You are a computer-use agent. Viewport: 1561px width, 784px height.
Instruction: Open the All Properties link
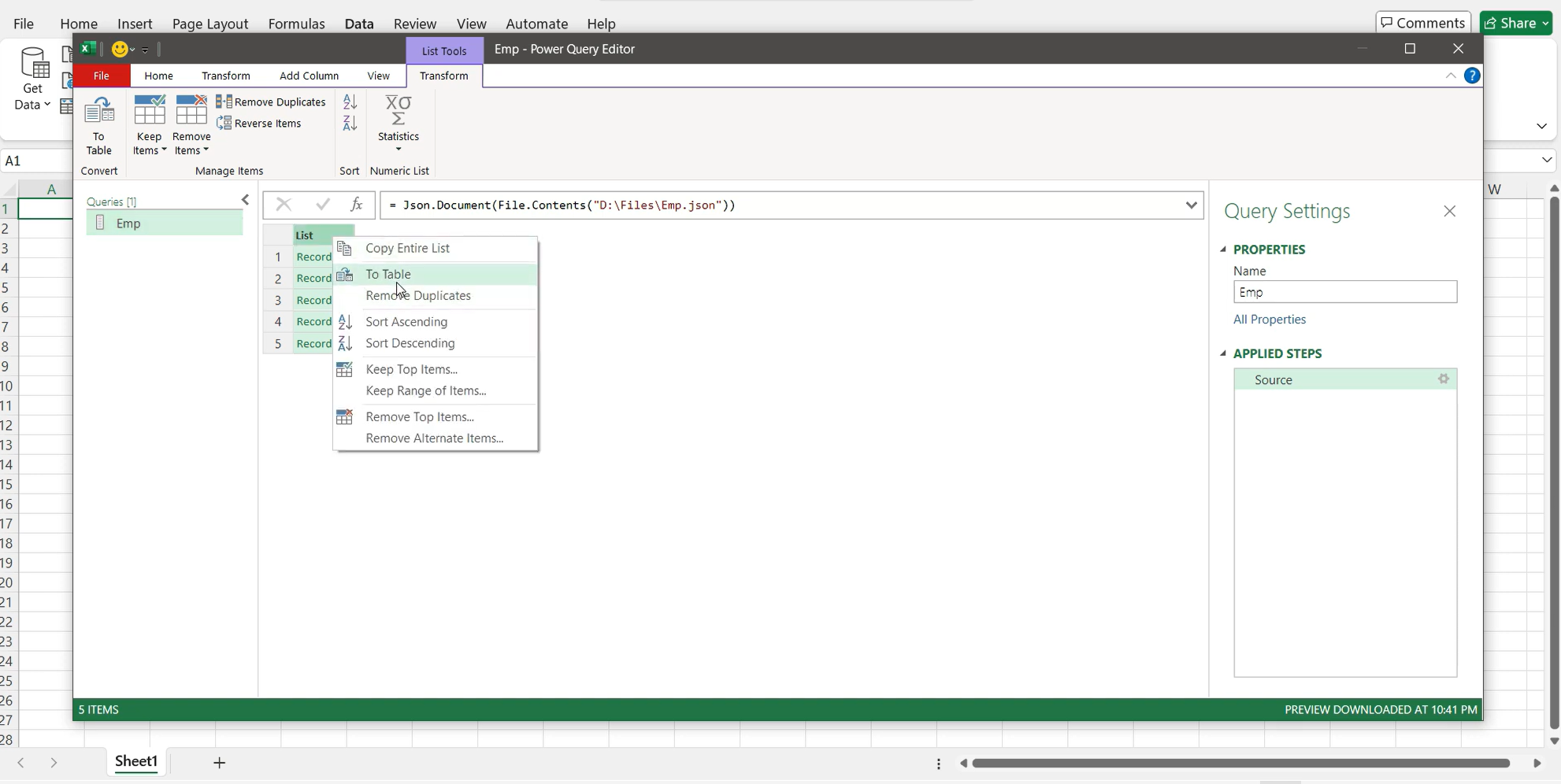1270,320
